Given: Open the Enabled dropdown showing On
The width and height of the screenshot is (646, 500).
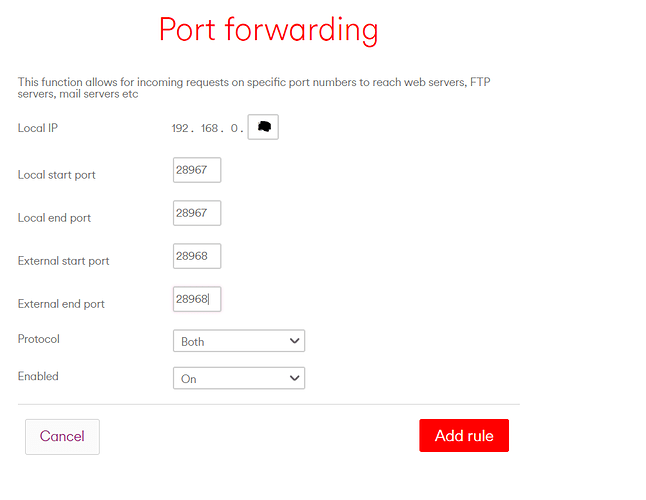Looking at the screenshot, I should pyautogui.click(x=239, y=378).
